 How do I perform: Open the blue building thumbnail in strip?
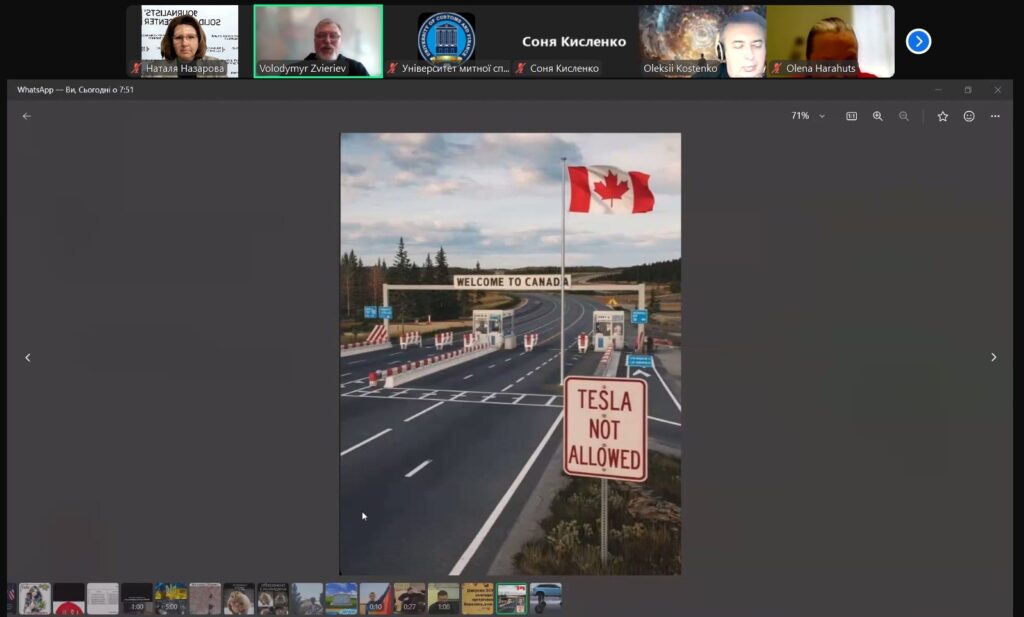(x=341, y=599)
